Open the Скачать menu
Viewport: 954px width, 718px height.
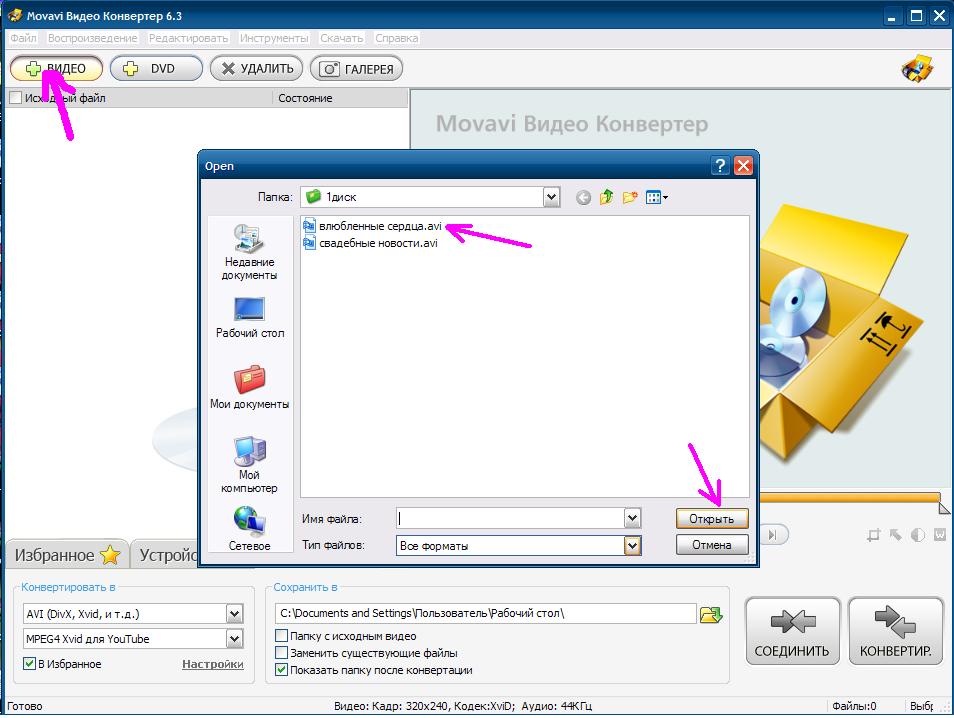pyautogui.click(x=341, y=38)
